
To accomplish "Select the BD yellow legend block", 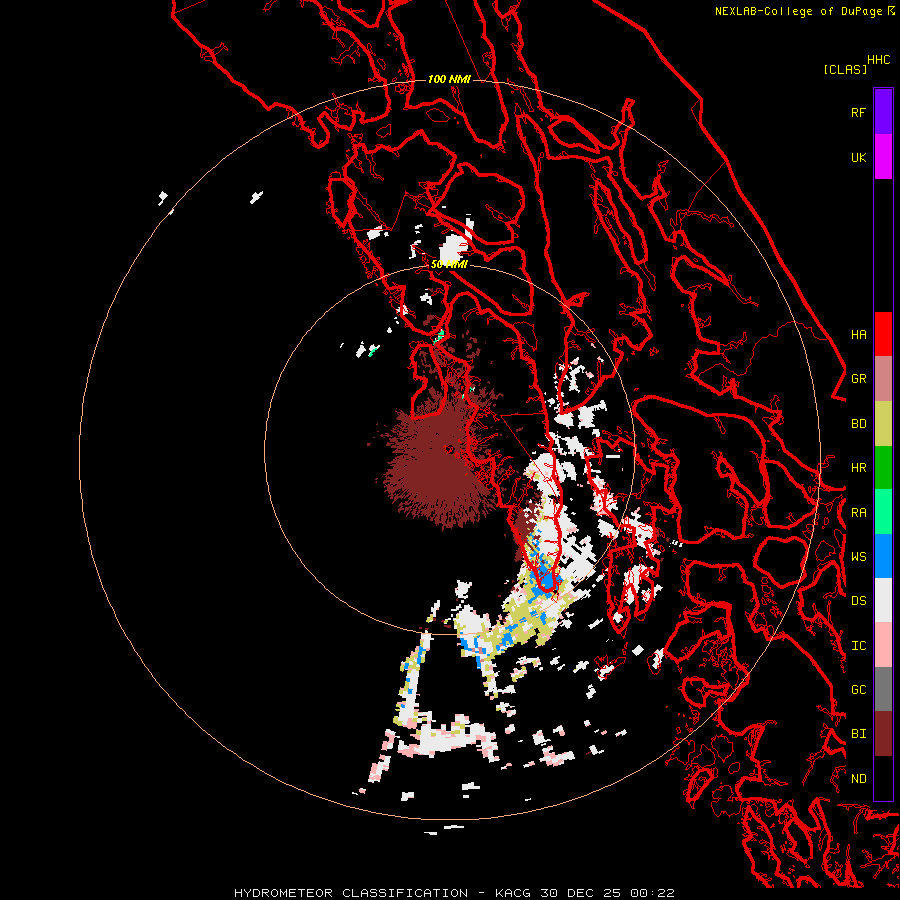I will pos(883,424).
